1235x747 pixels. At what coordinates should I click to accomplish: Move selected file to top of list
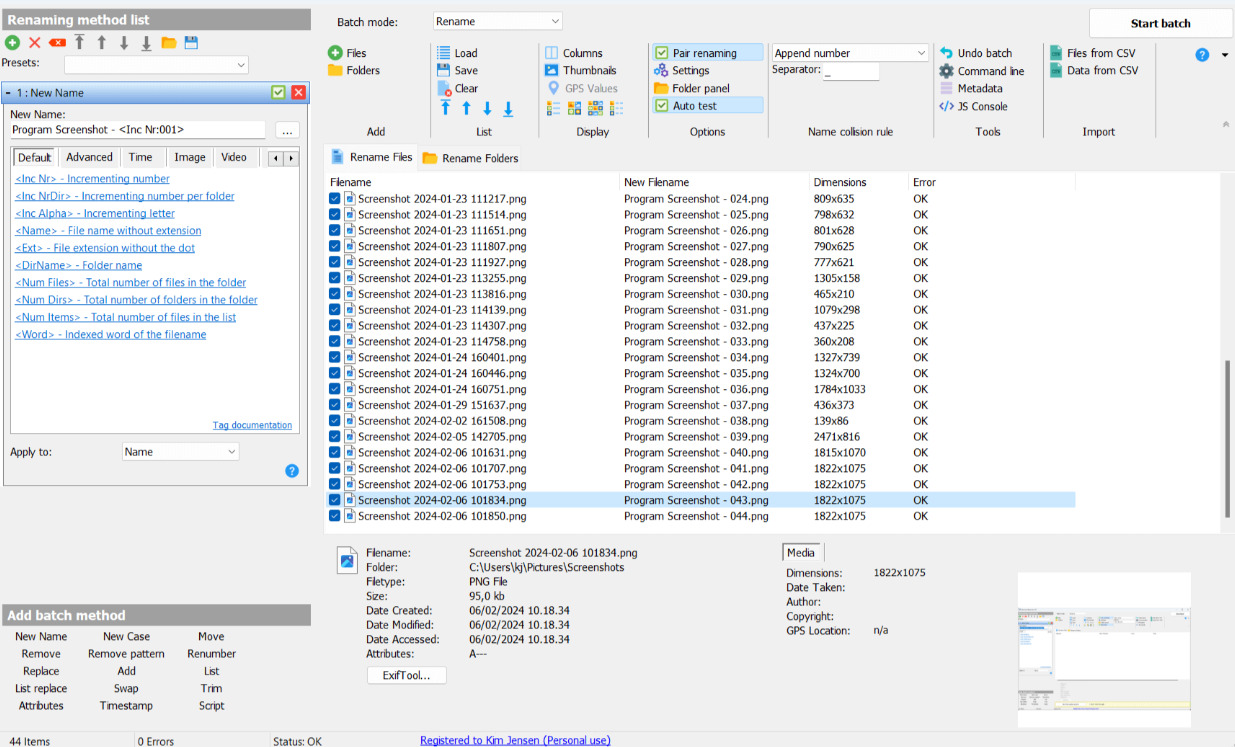tap(446, 108)
